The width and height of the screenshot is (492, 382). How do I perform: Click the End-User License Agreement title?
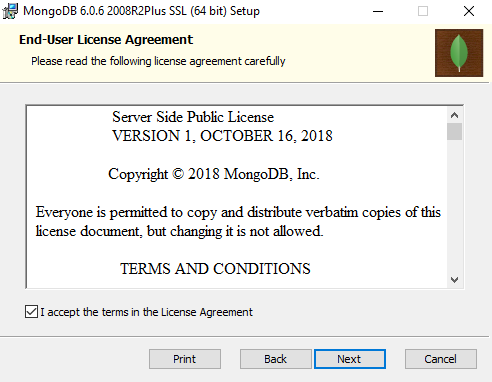point(106,40)
